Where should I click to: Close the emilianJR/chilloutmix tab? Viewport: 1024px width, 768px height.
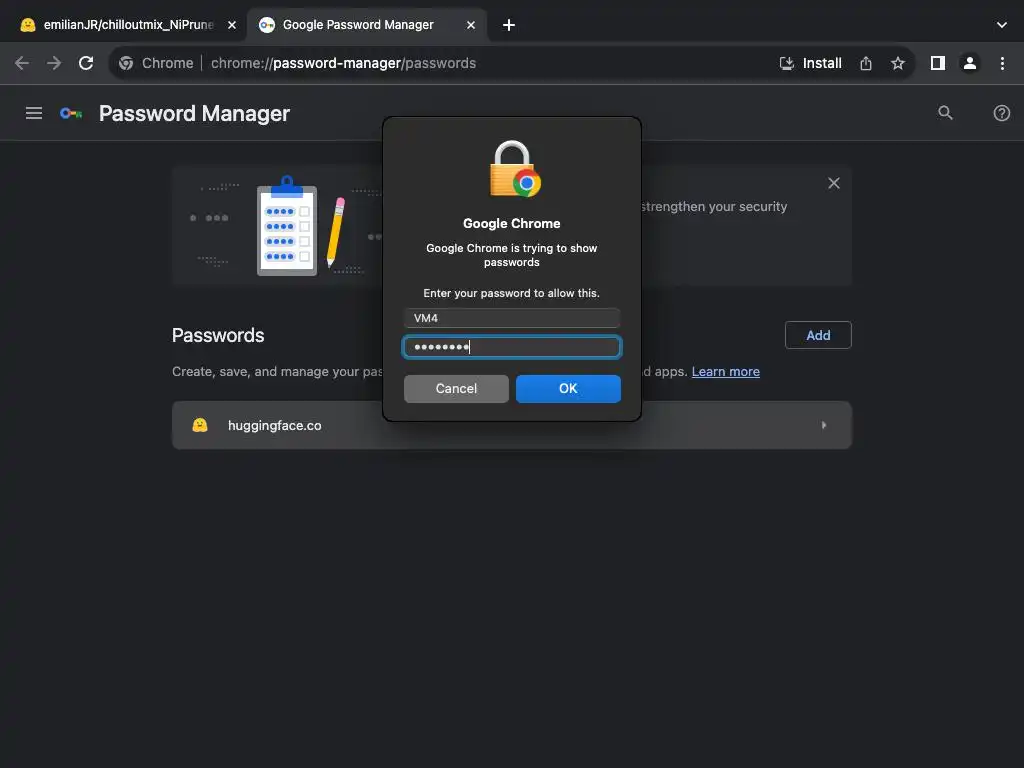click(x=232, y=25)
